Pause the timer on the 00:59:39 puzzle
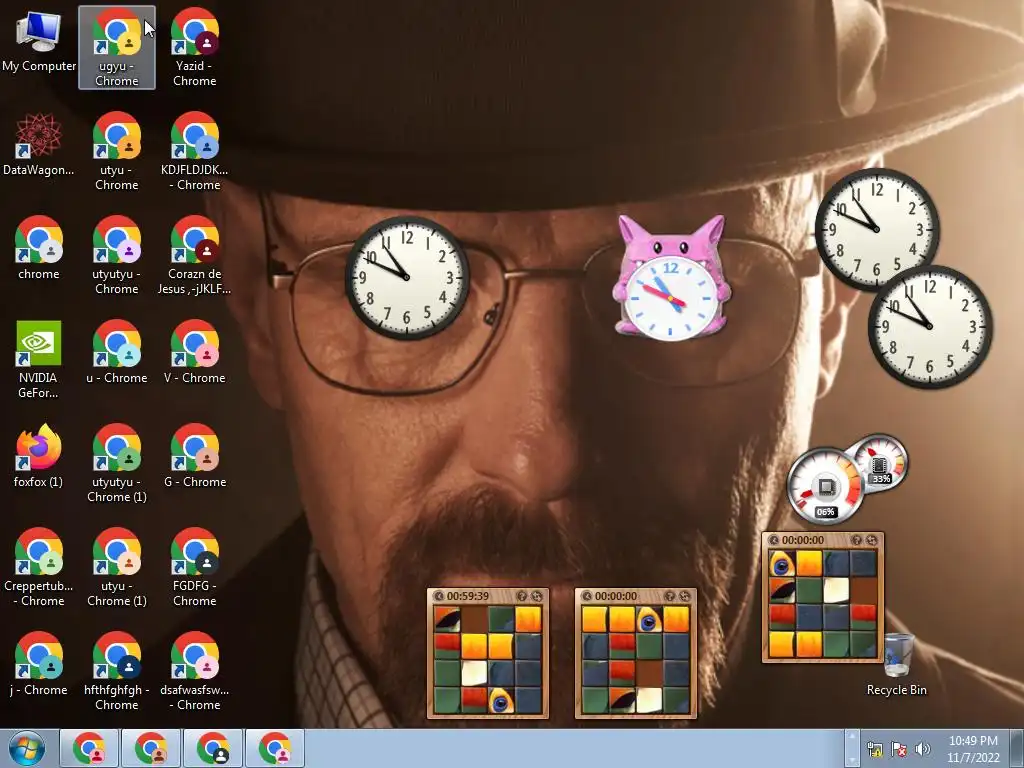Screen dimensions: 1024x768 tap(439, 596)
